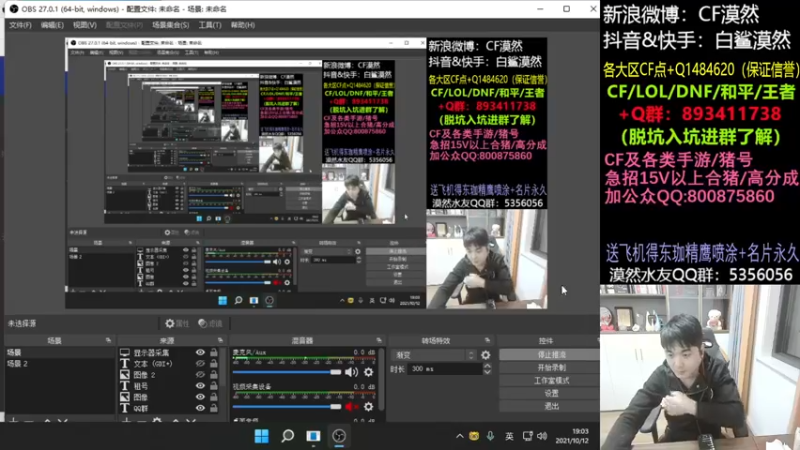Hide the 显示器采集 source
The image size is (800, 450).
pyautogui.click(x=200, y=353)
